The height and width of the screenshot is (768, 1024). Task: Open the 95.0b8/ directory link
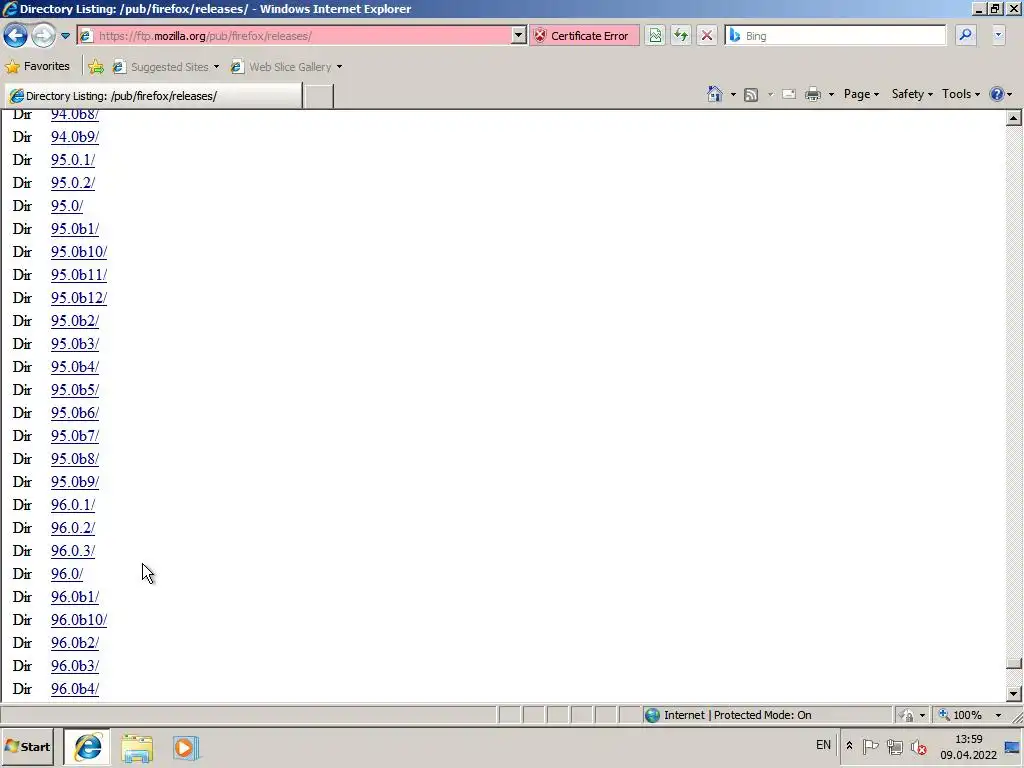75,459
